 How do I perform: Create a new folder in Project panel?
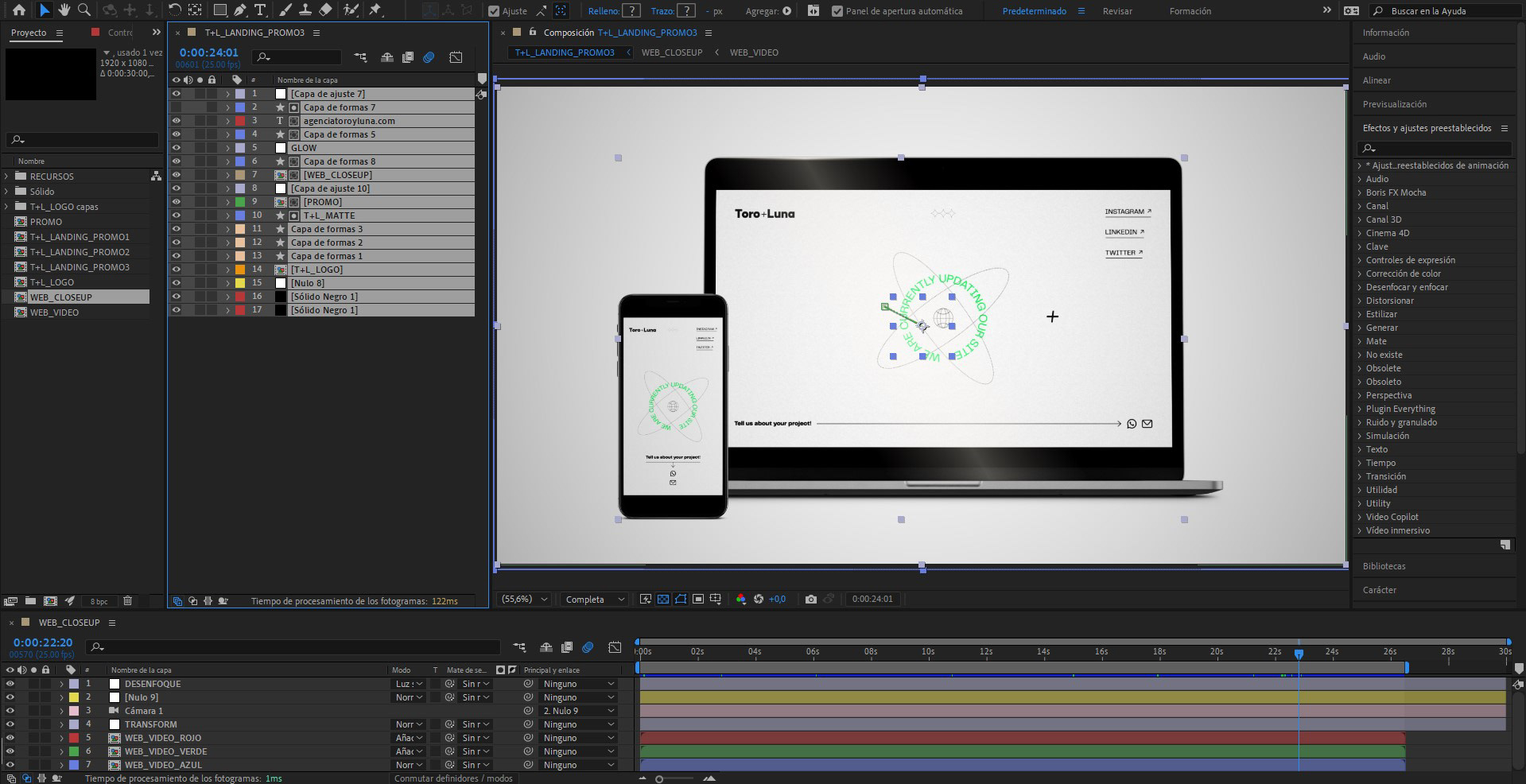tap(30, 601)
